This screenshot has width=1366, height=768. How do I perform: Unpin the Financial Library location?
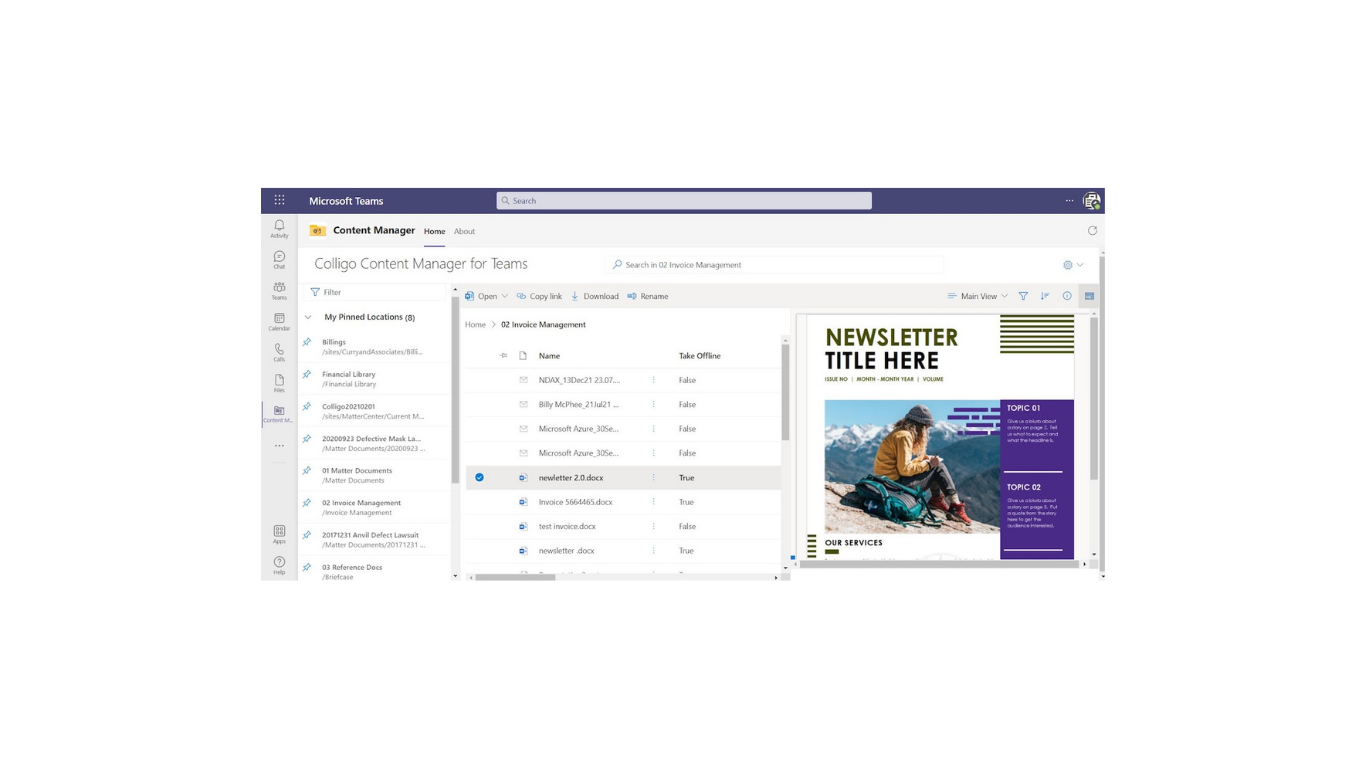click(307, 374)
